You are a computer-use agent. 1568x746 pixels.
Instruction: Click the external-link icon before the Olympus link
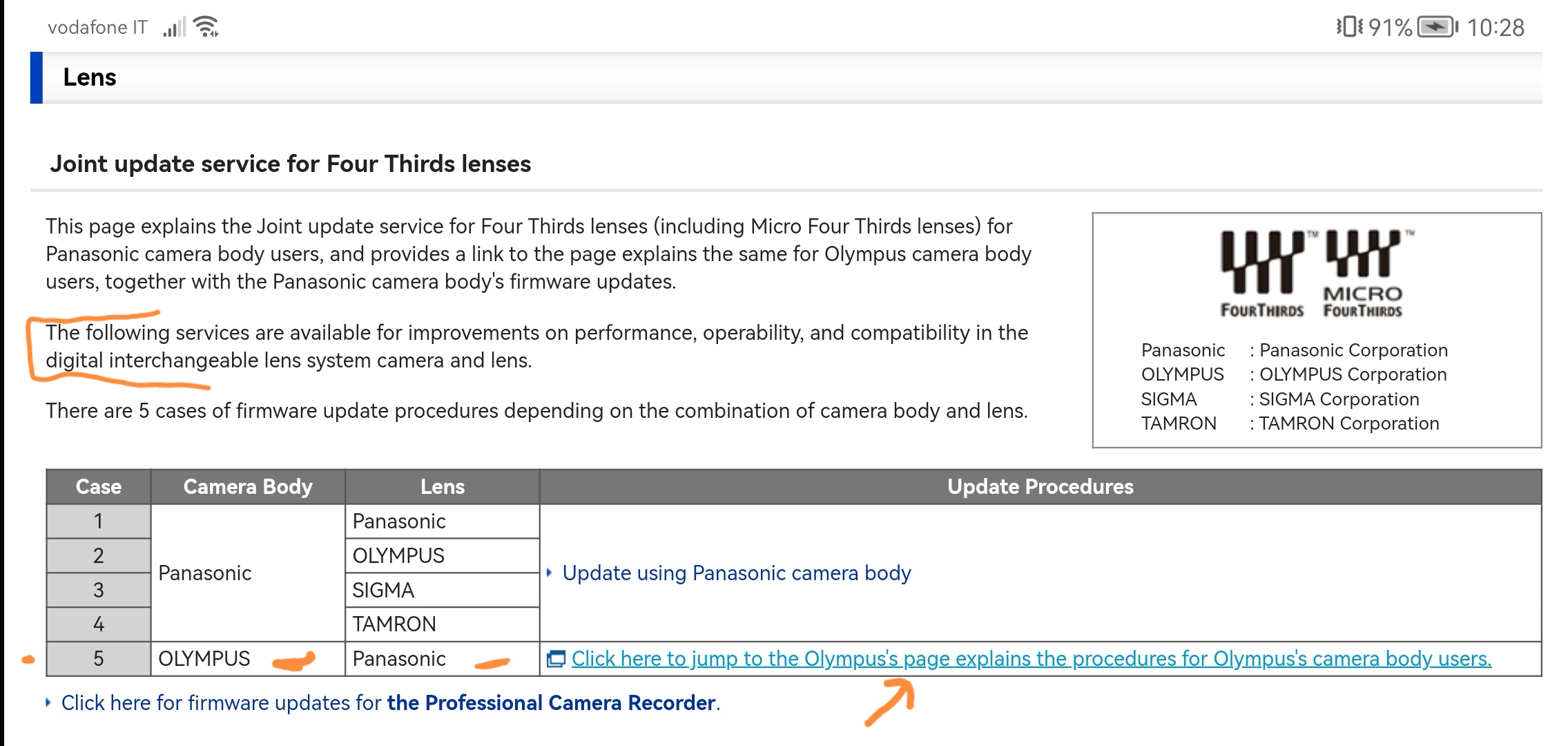tap(556, 659)
